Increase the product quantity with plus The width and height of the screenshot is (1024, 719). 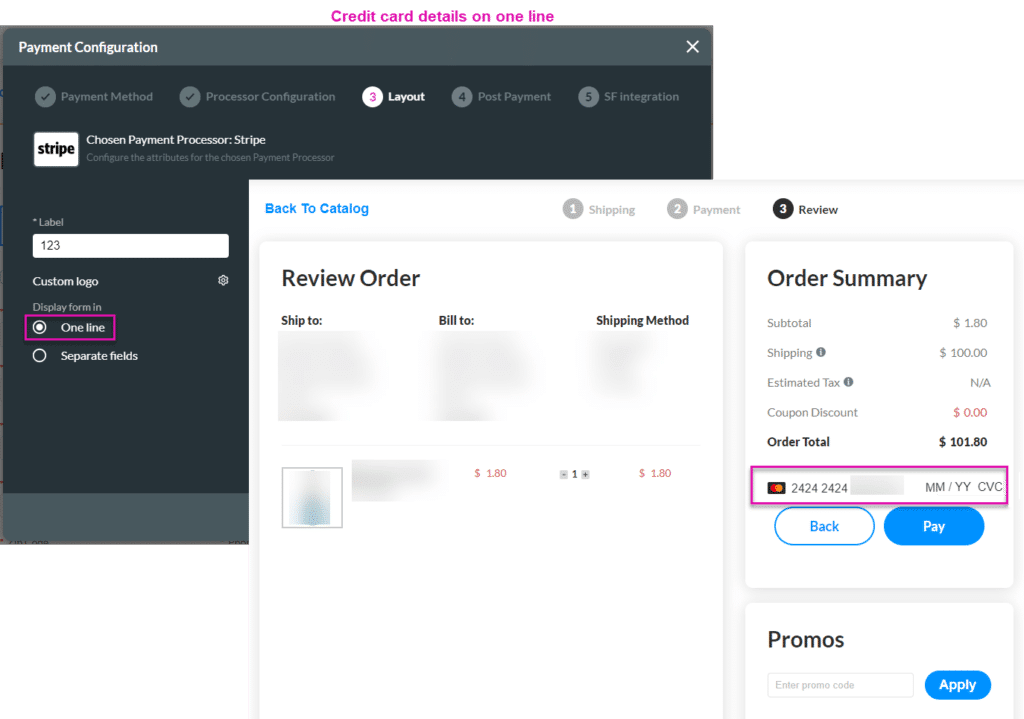(x=585, y=474)
